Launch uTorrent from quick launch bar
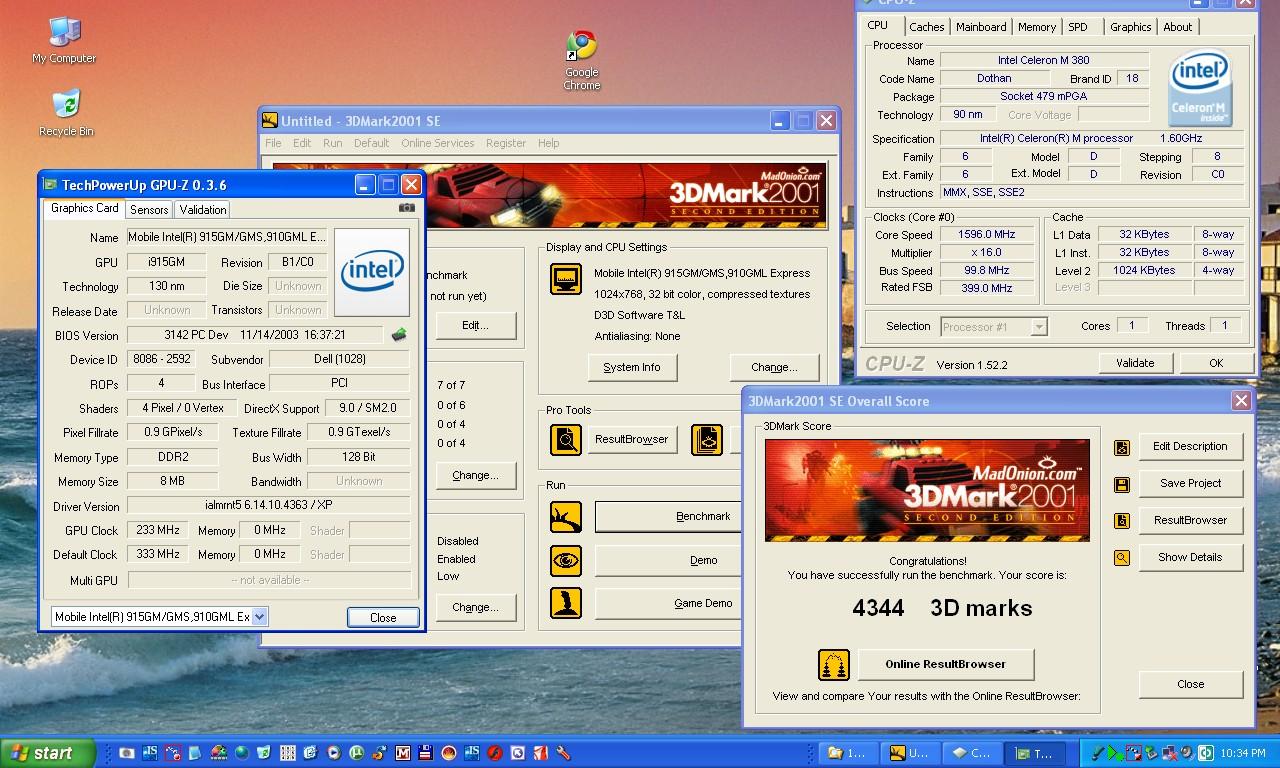The height and width of the screenshot is (768, 1280). (357, 753)
